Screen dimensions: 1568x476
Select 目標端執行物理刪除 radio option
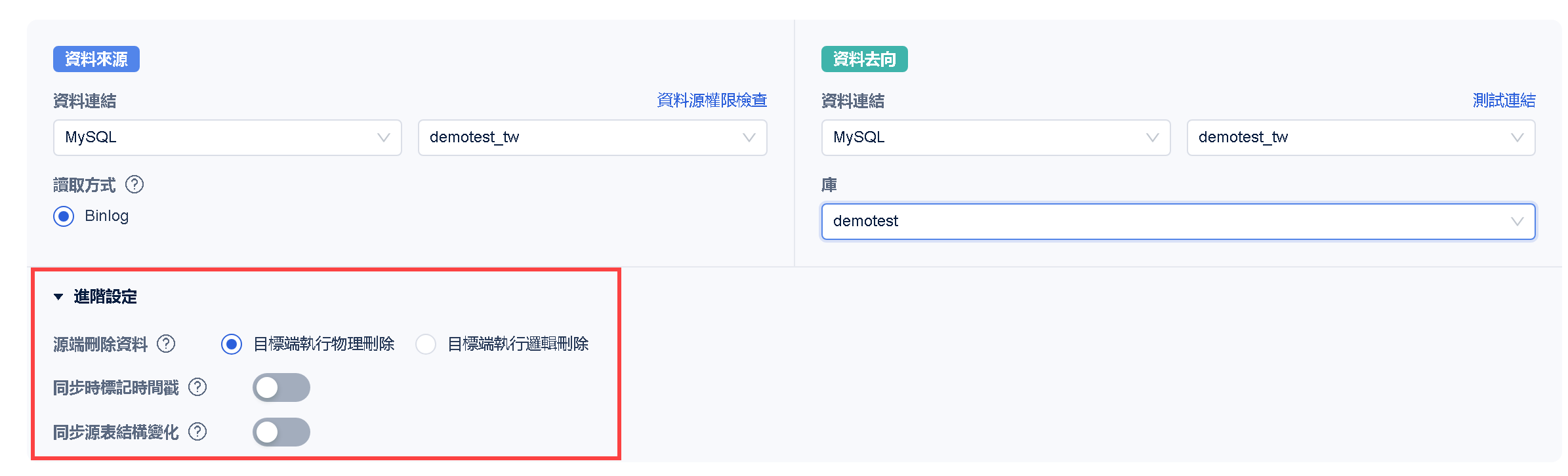(x=232, y=344)
